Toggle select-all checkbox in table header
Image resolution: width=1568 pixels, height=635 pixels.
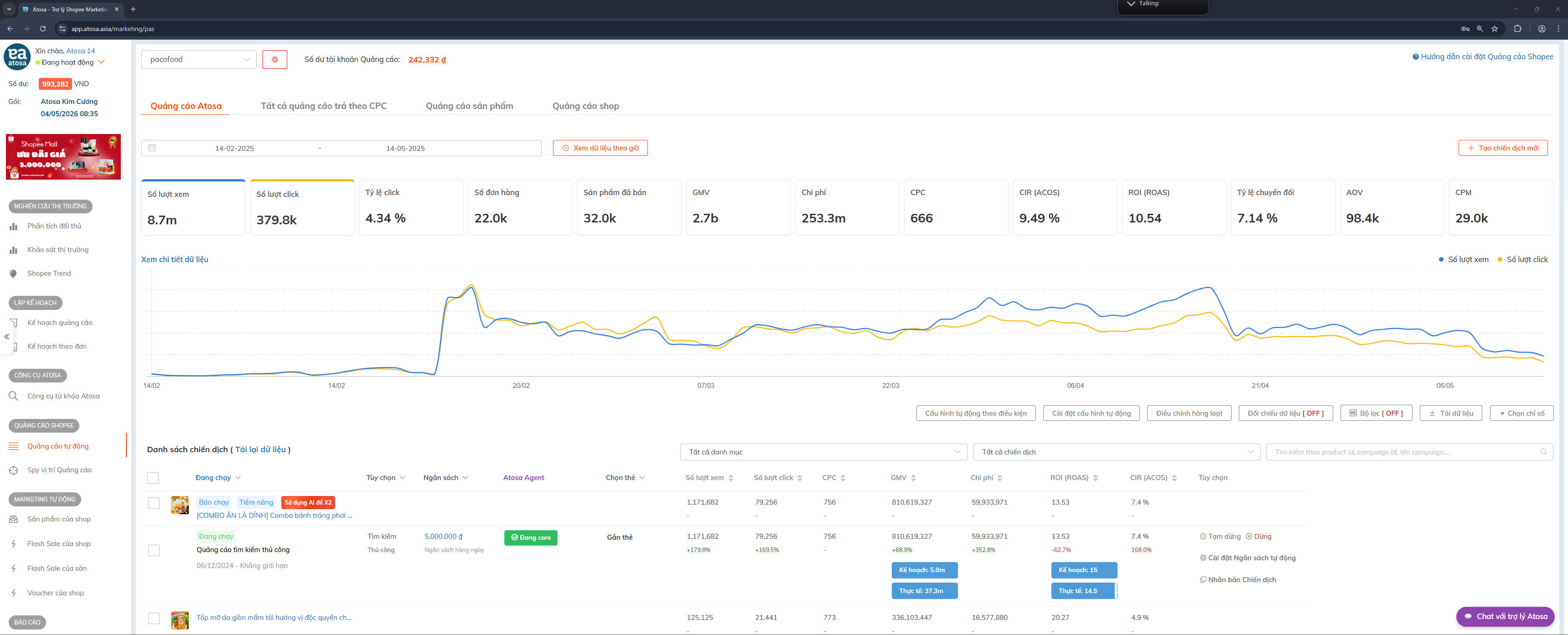pyautogui.click(x=153, y=478)
